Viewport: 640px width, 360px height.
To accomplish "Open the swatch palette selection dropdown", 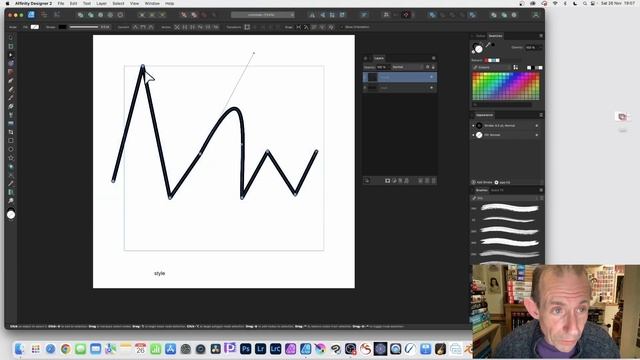I will [x=491, y=67].
